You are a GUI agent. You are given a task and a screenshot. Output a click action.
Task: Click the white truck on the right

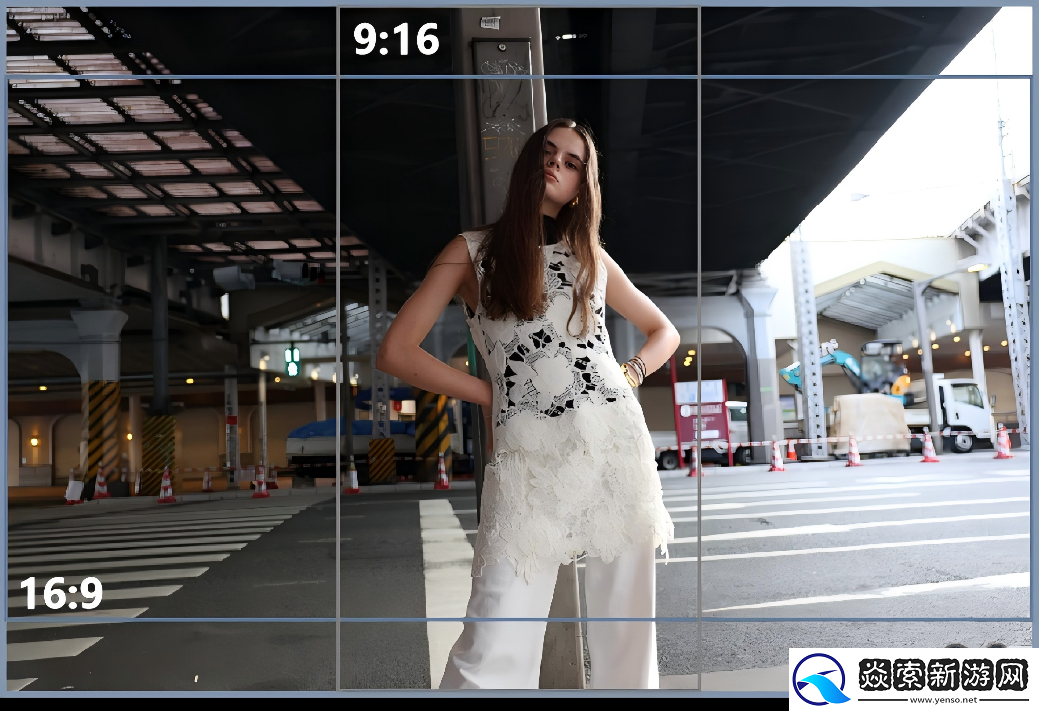tap(950, 408)
